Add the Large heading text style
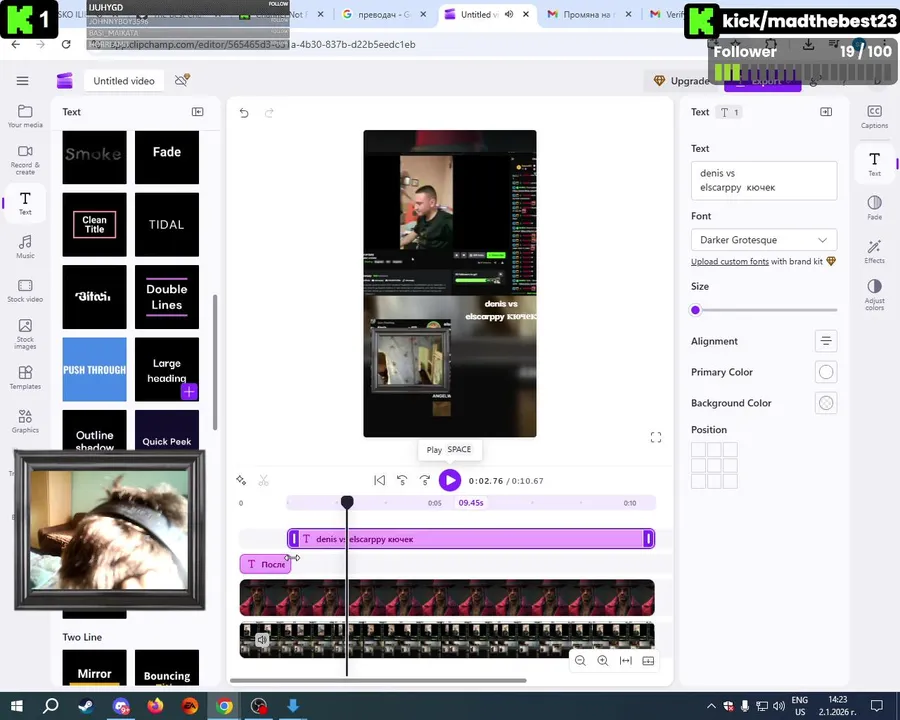Image resolution: width=900 pixels, height=720 pixels. pos(189,392)
